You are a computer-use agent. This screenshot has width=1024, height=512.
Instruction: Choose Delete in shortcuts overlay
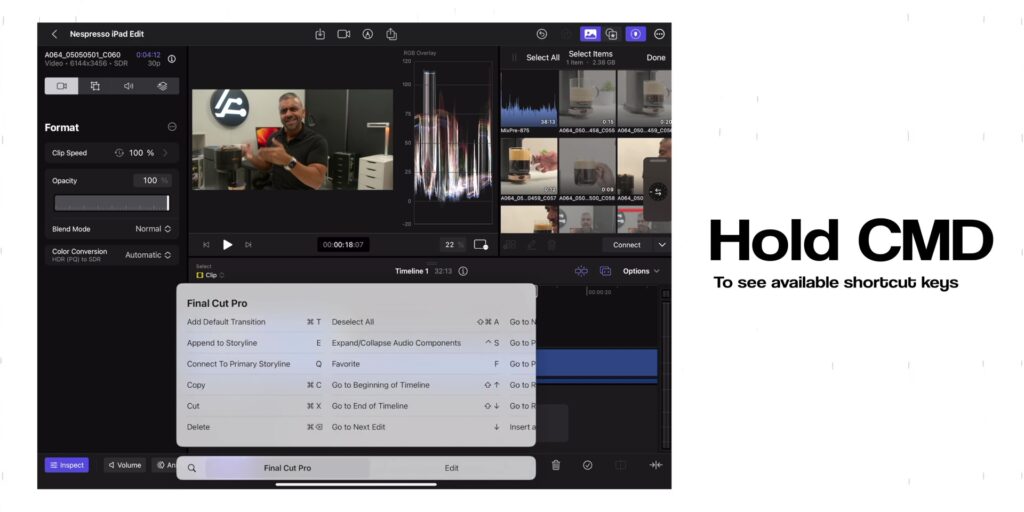point(254,426)
